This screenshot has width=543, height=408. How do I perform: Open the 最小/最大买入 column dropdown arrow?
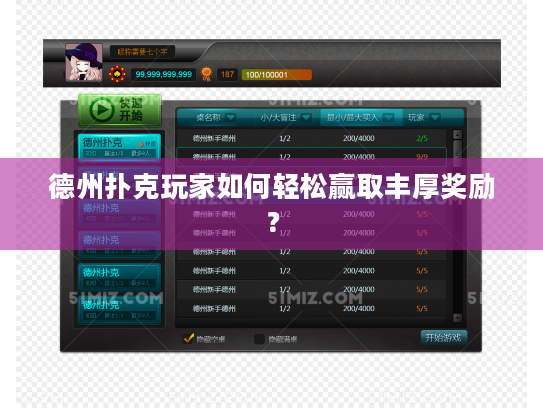pos(389,118)
